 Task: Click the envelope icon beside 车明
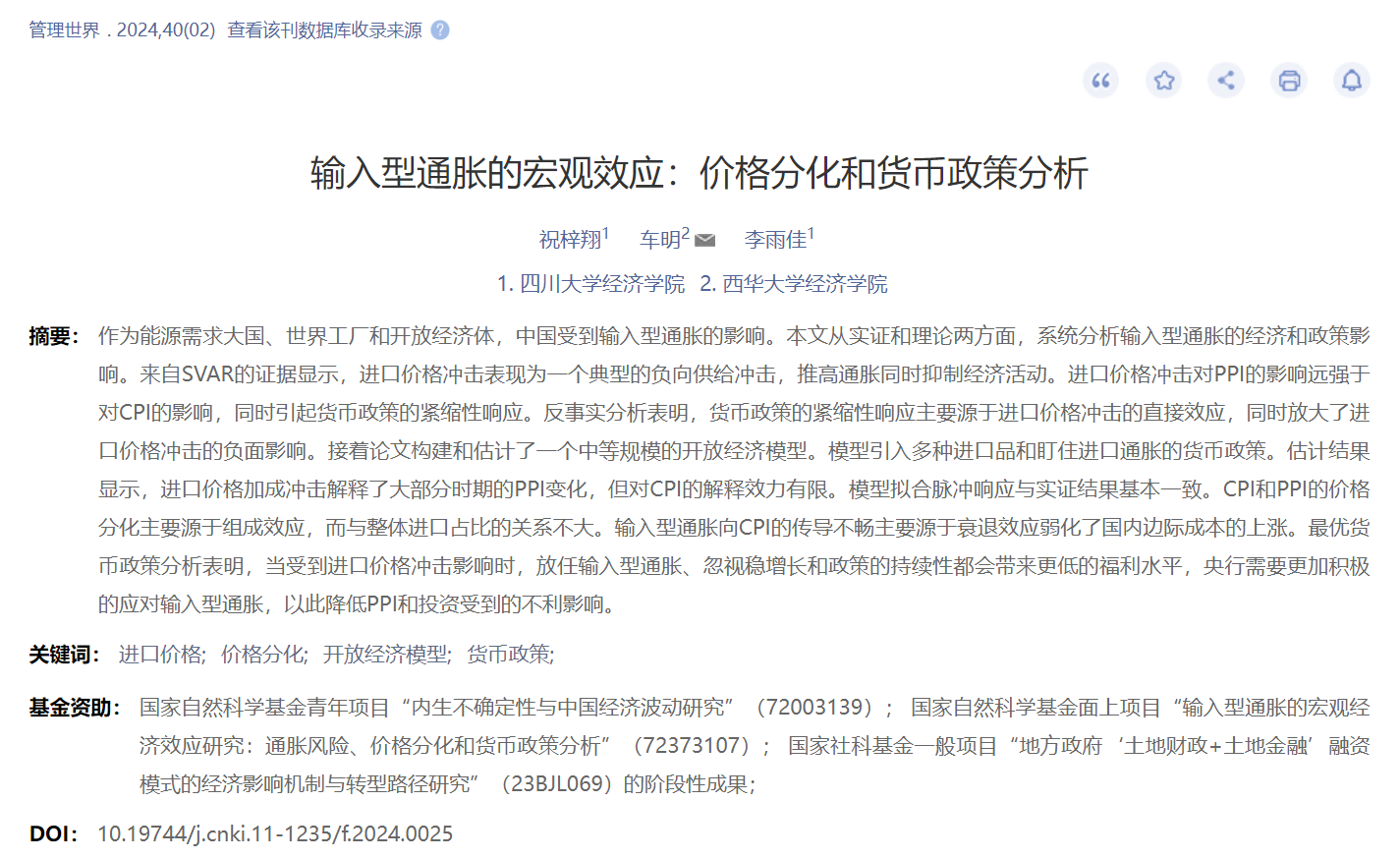705,241
